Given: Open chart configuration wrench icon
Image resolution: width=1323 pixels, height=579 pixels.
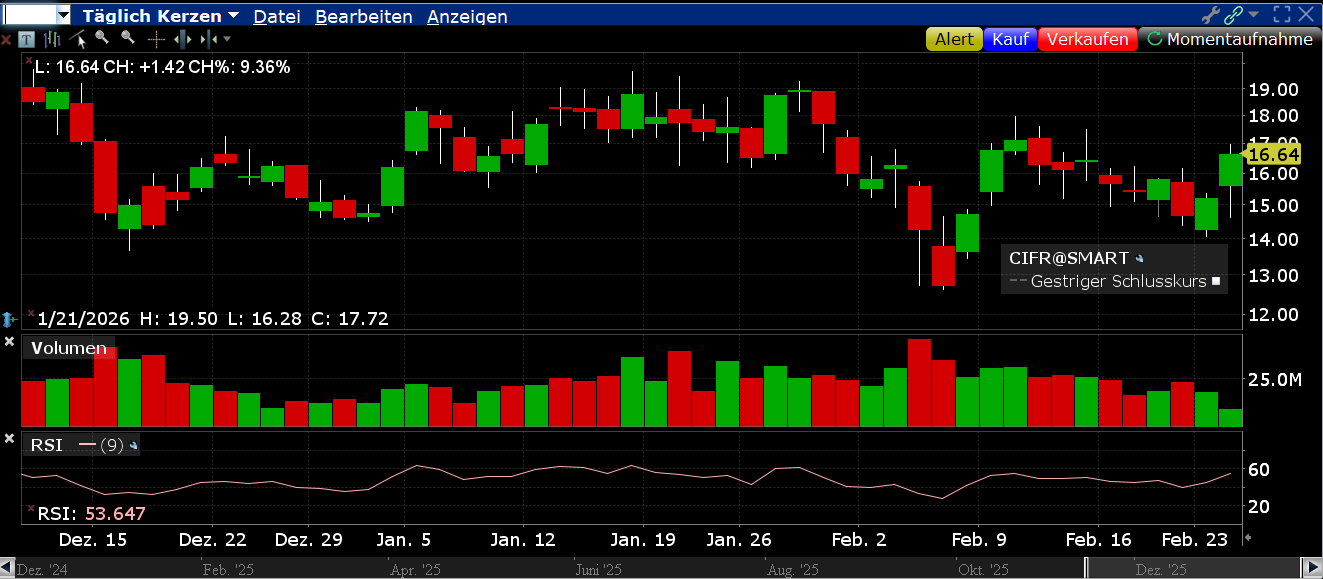Looking at the screenshot, I should 1211,15.
